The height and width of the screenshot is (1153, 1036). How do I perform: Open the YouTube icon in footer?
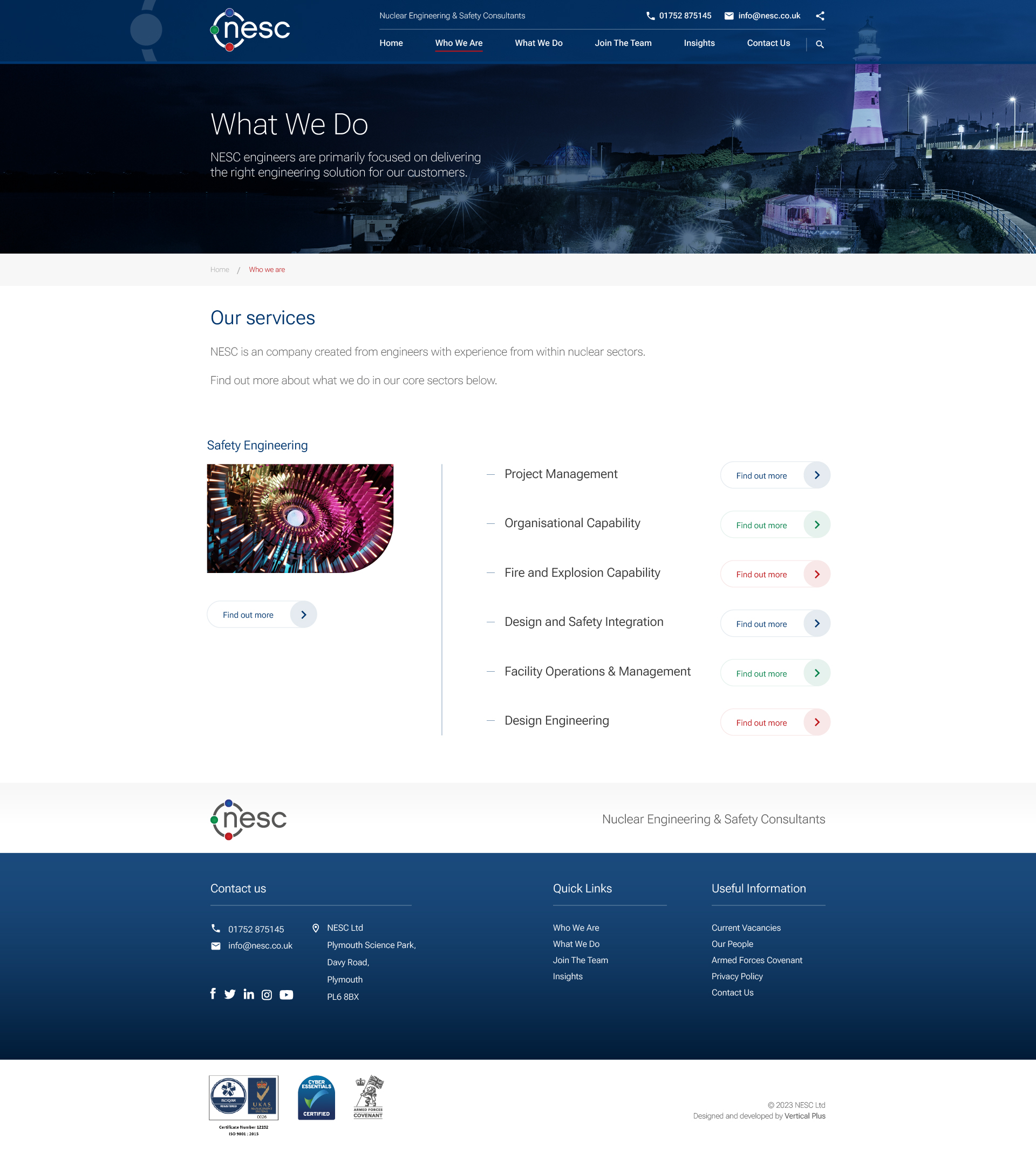click(287, 995)
